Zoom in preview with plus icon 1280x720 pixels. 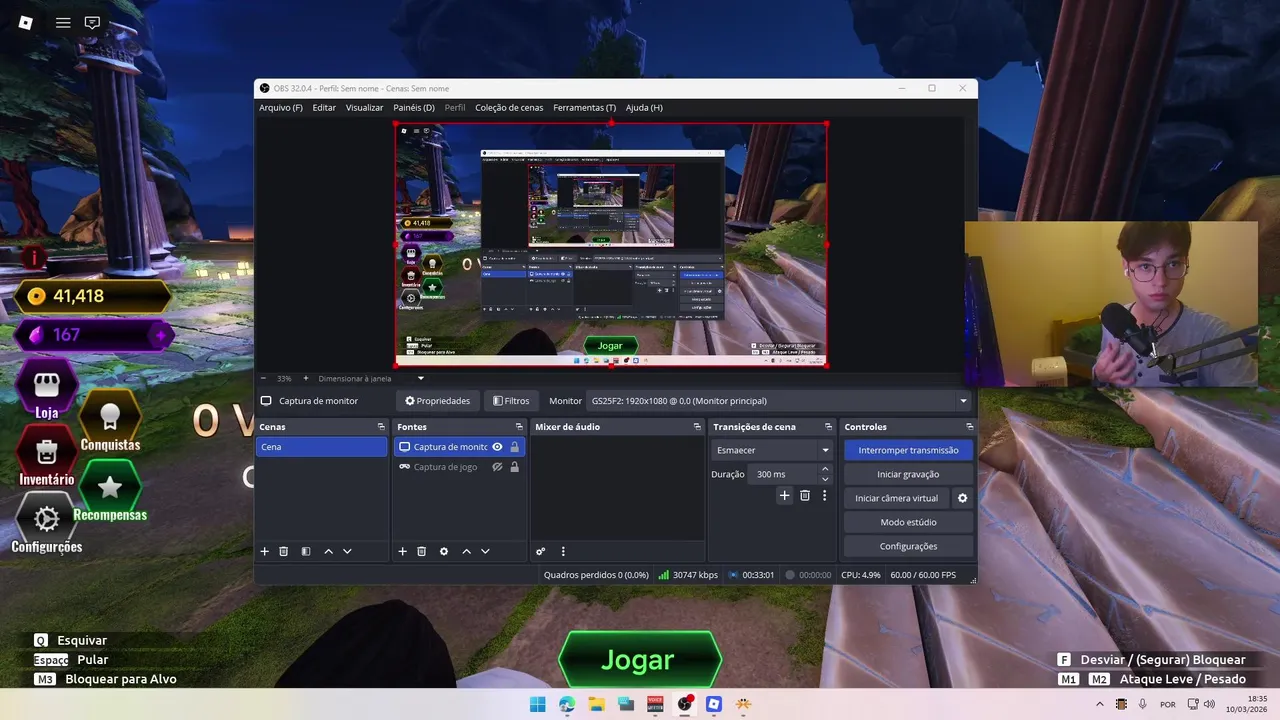(306, 378)
